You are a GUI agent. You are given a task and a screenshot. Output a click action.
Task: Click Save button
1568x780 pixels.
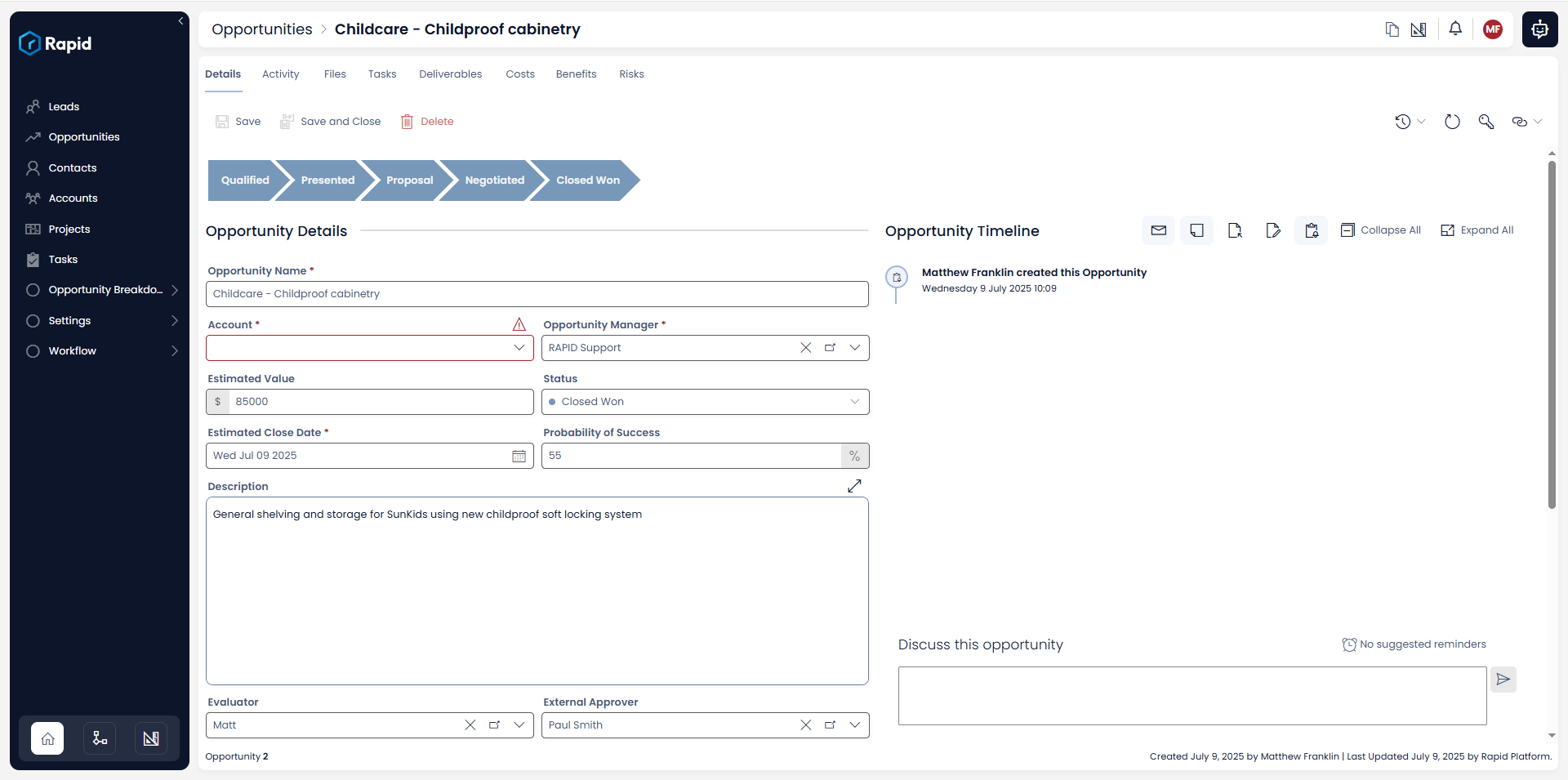coord(238,122)
